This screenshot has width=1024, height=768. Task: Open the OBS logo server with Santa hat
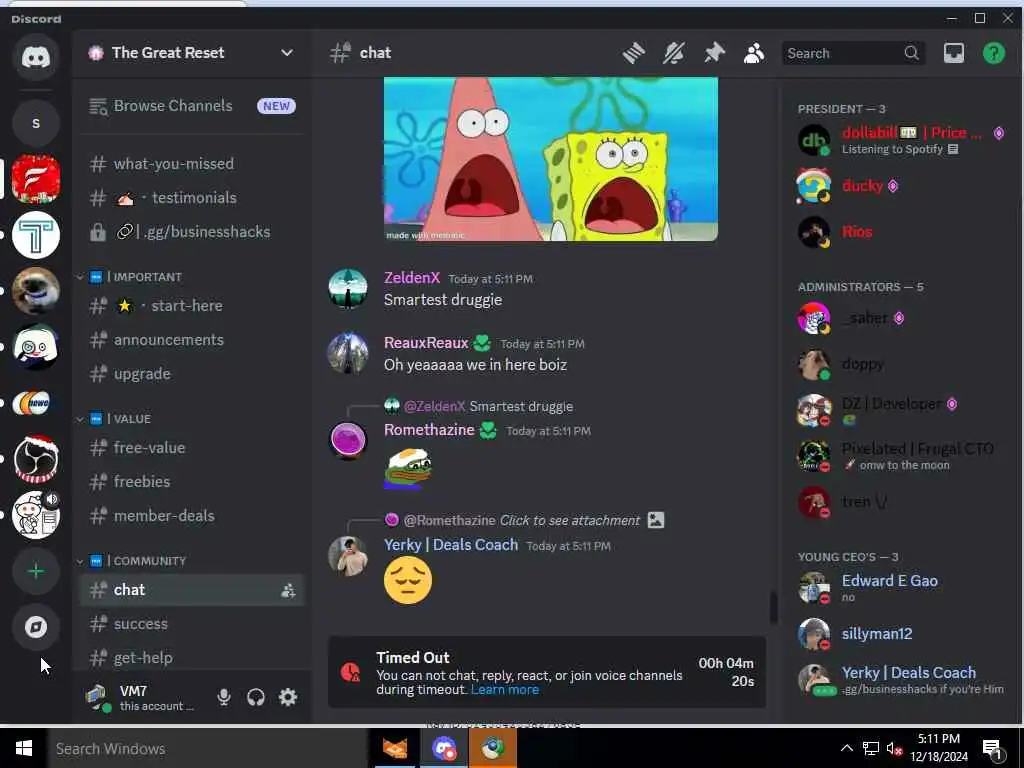36,459
